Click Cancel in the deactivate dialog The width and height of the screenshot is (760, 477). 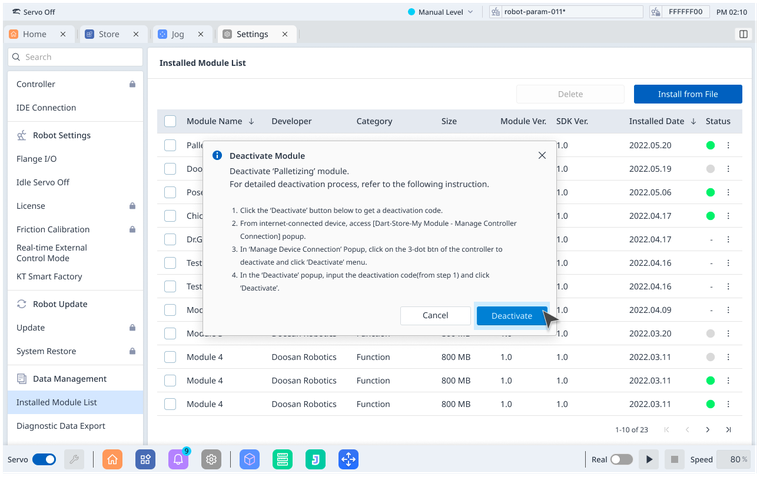[435, 316]
